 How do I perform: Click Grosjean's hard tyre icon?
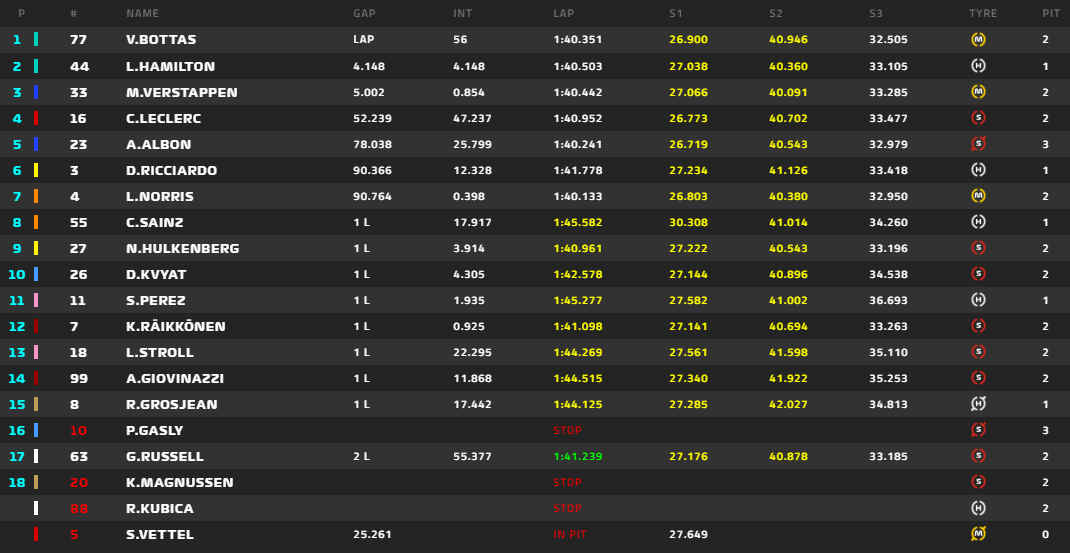tap(978, 404)
